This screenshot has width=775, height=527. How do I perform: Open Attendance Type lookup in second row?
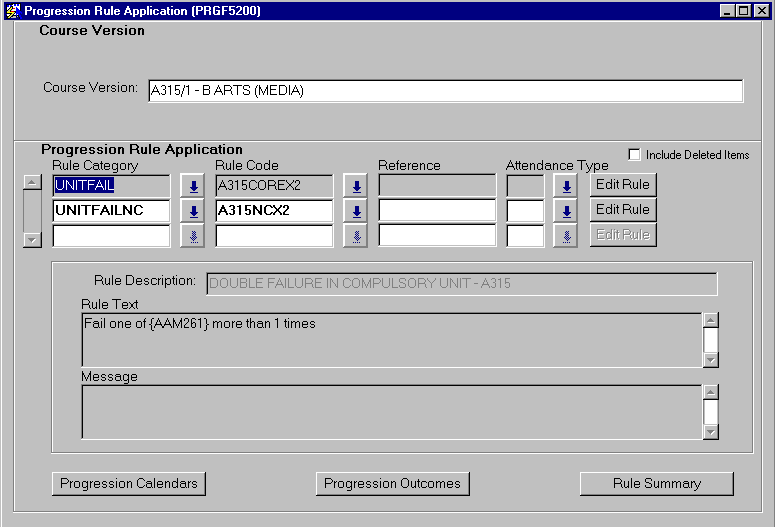(566, 211)
